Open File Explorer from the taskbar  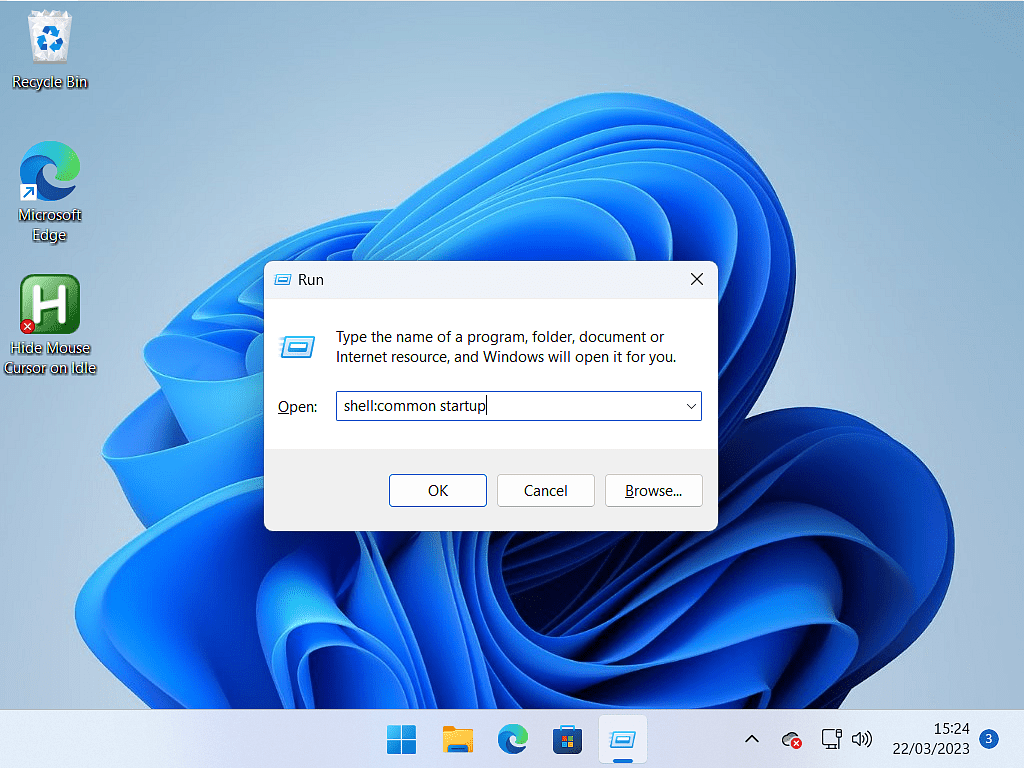point(458,740)
